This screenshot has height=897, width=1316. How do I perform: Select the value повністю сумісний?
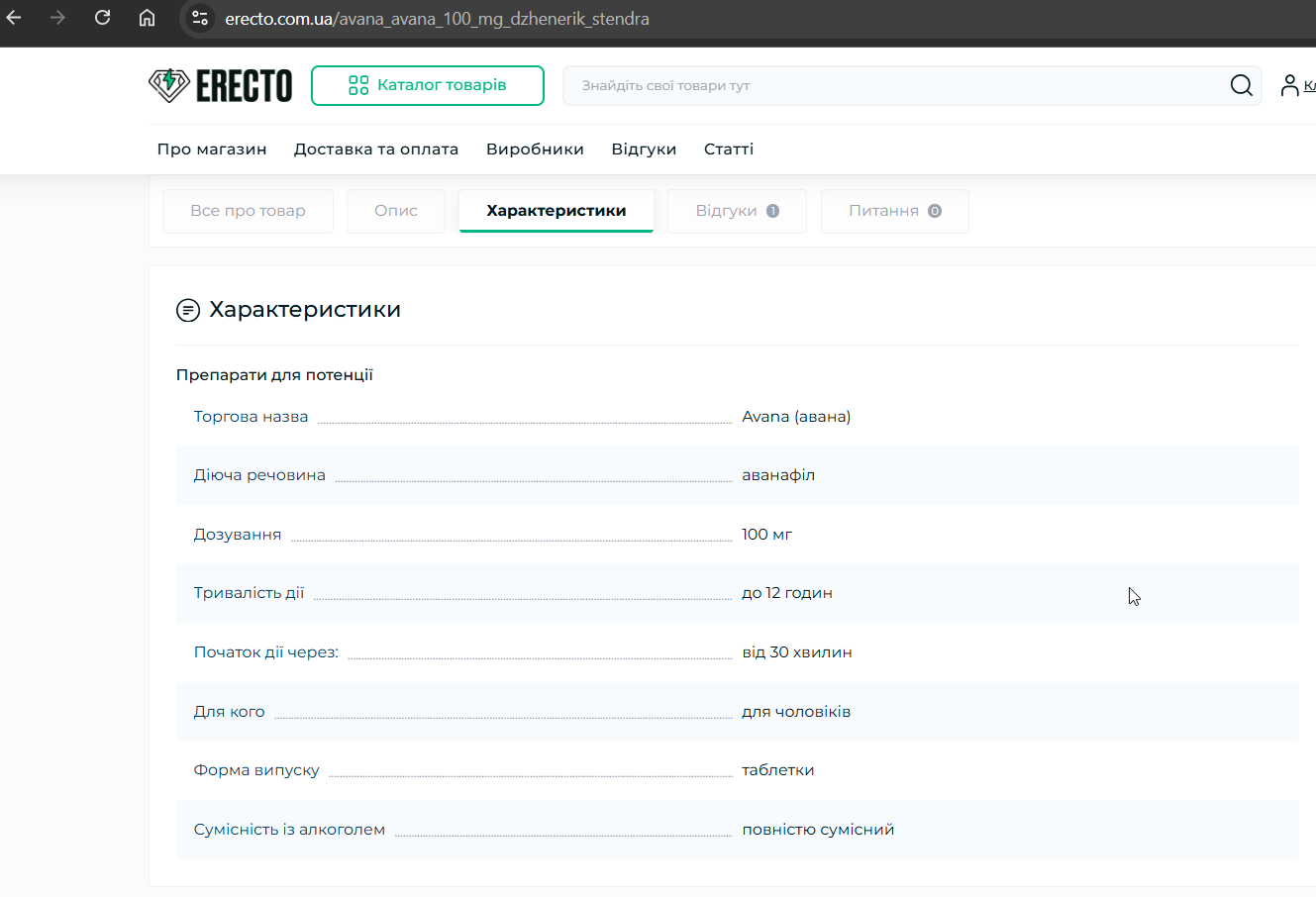tap(818, 830)
